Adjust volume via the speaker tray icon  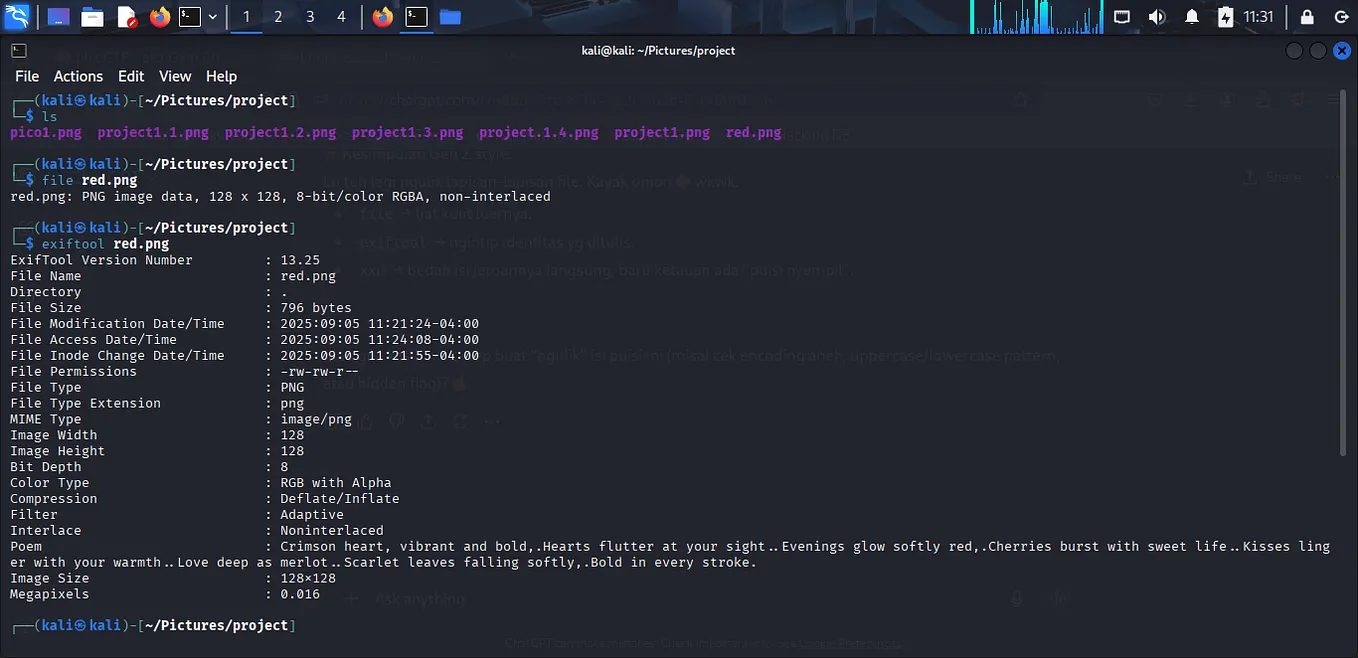(x=1157, y=16)
